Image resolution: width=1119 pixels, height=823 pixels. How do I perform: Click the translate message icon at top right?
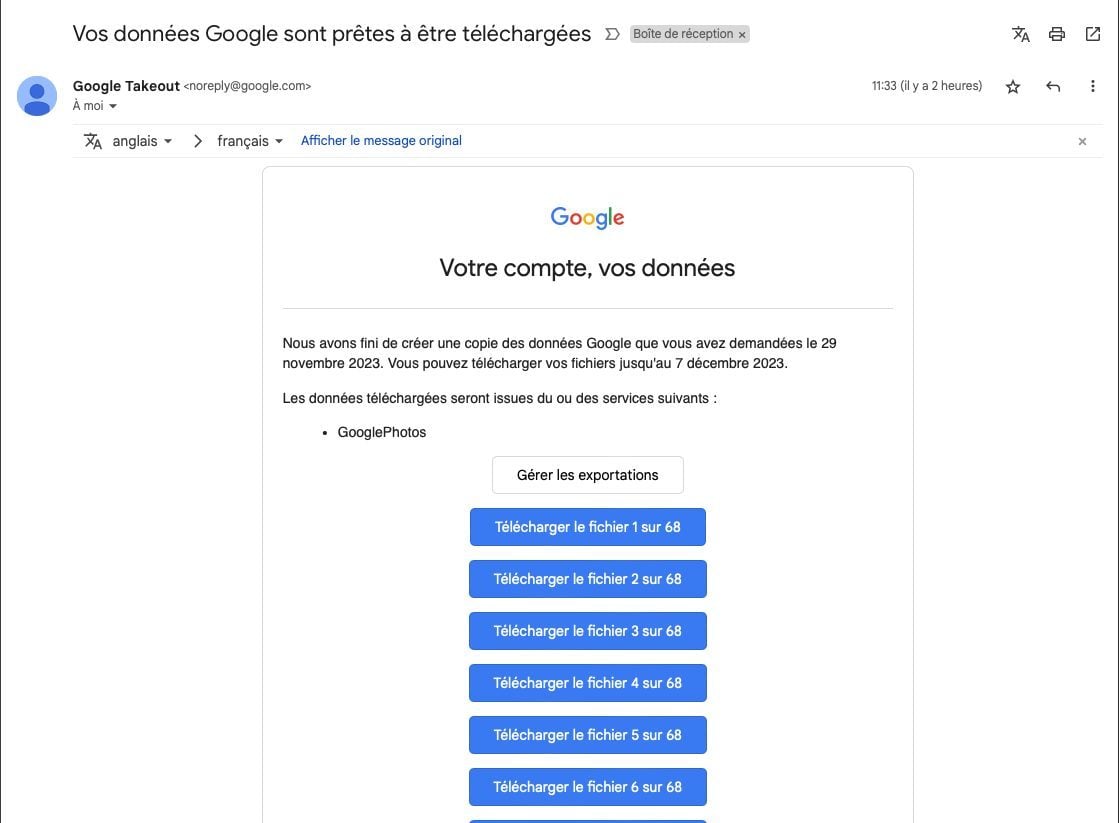click(1021, 34)
